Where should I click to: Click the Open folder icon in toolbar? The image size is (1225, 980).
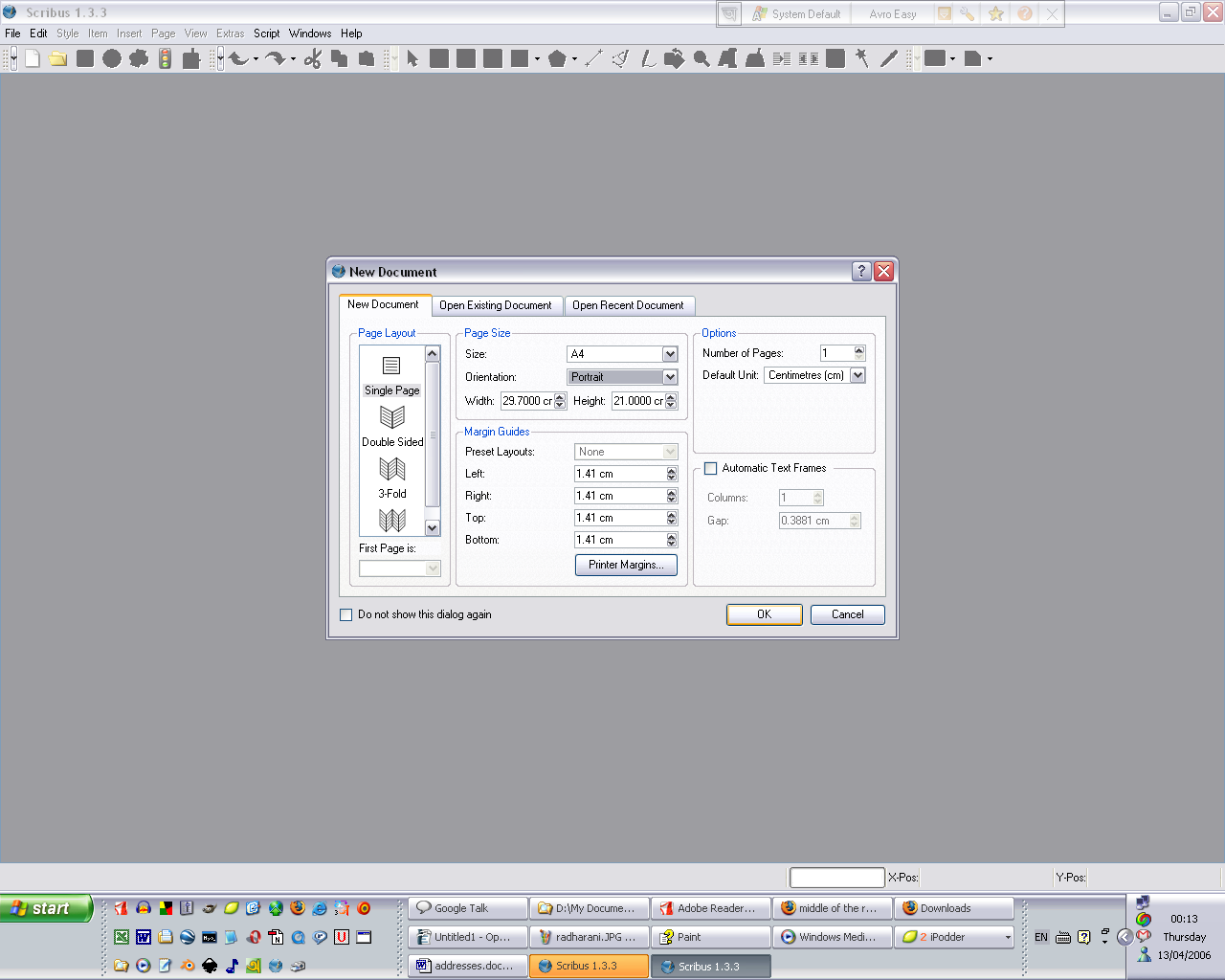point(58,59)
